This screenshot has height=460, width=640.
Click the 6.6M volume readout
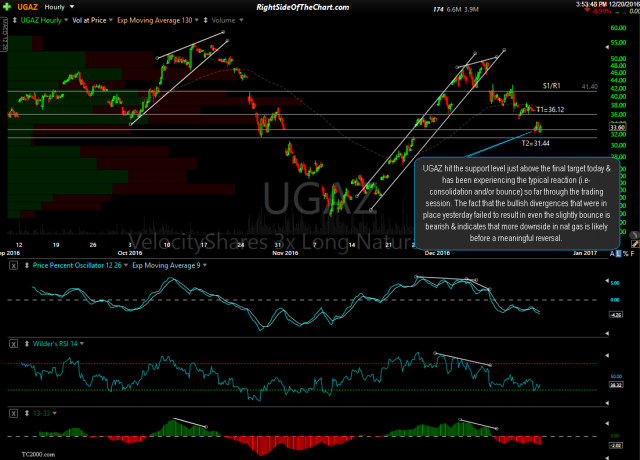click(454, 9)
